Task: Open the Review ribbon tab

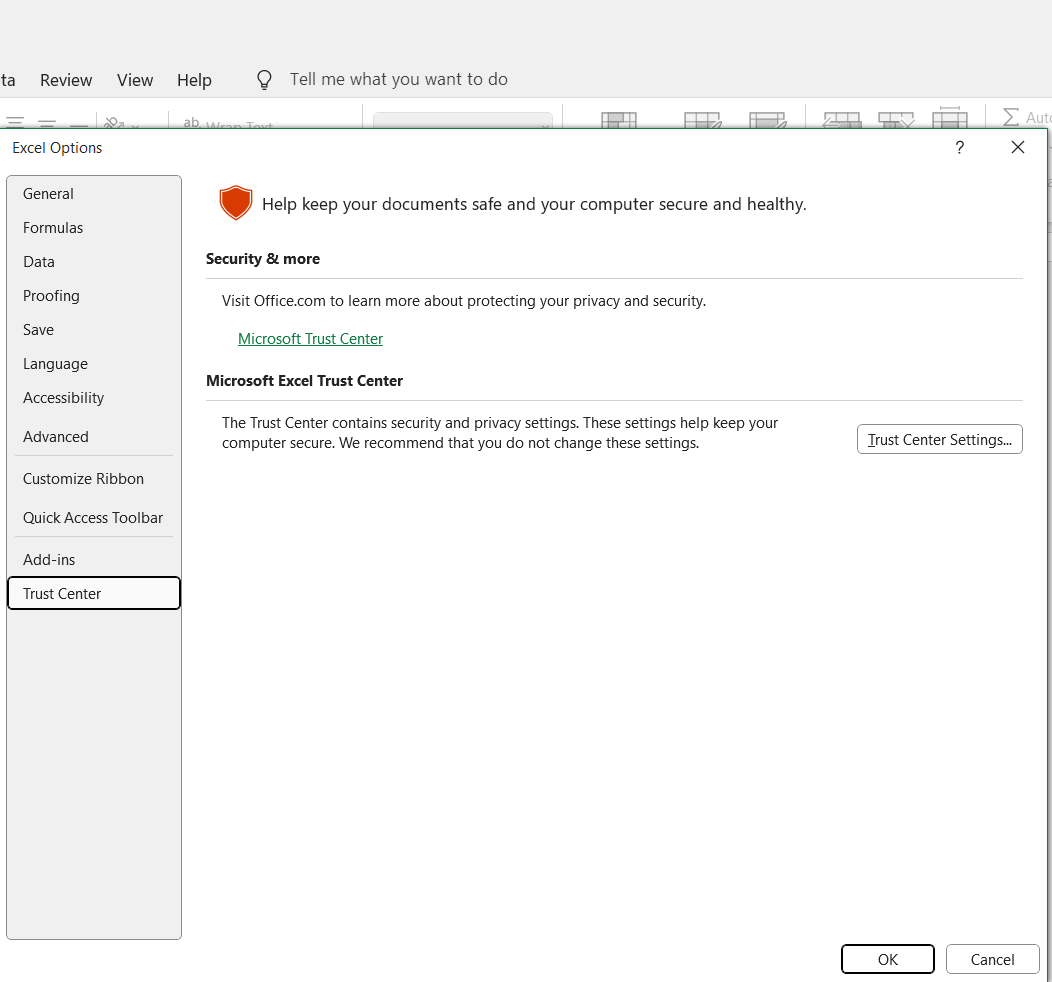Action: coord(66,80)
